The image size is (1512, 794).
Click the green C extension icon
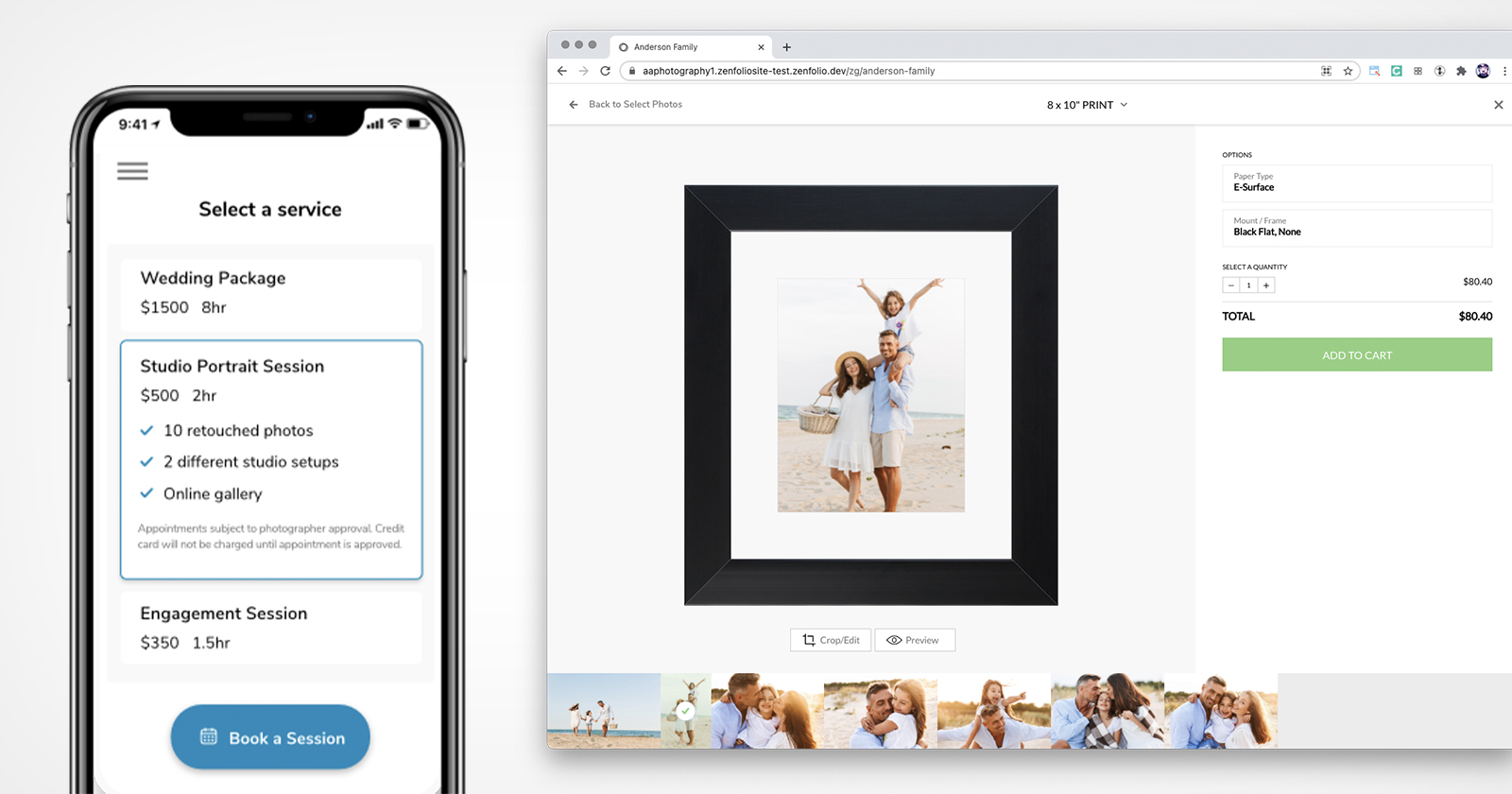coord(1396,71)
